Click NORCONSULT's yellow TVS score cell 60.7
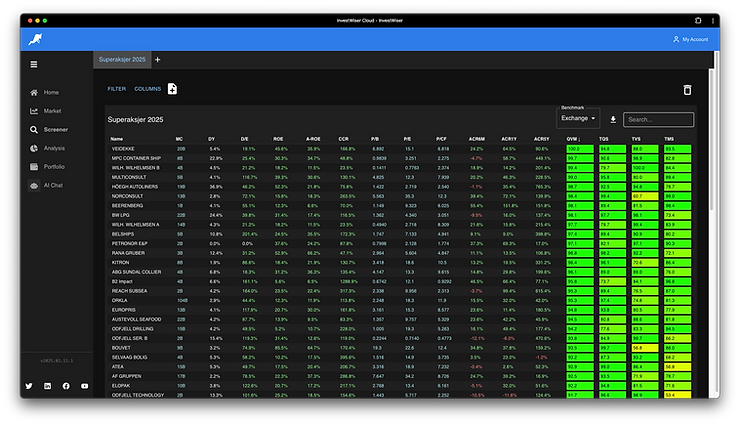 pos(645,196)
